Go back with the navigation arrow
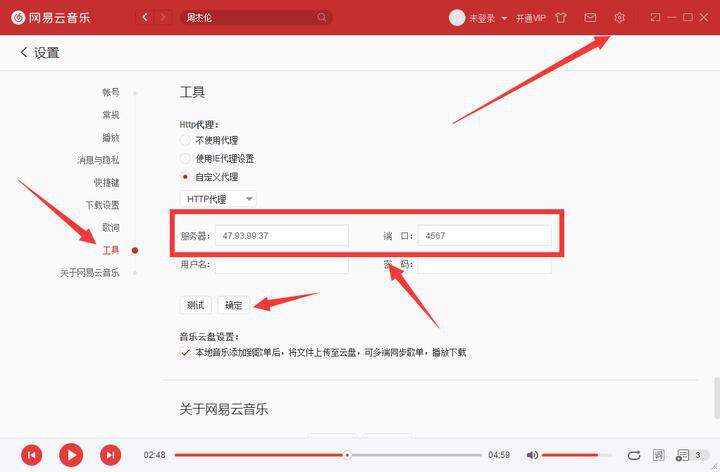This screenshot has width=720, height=472. point(145,17)
